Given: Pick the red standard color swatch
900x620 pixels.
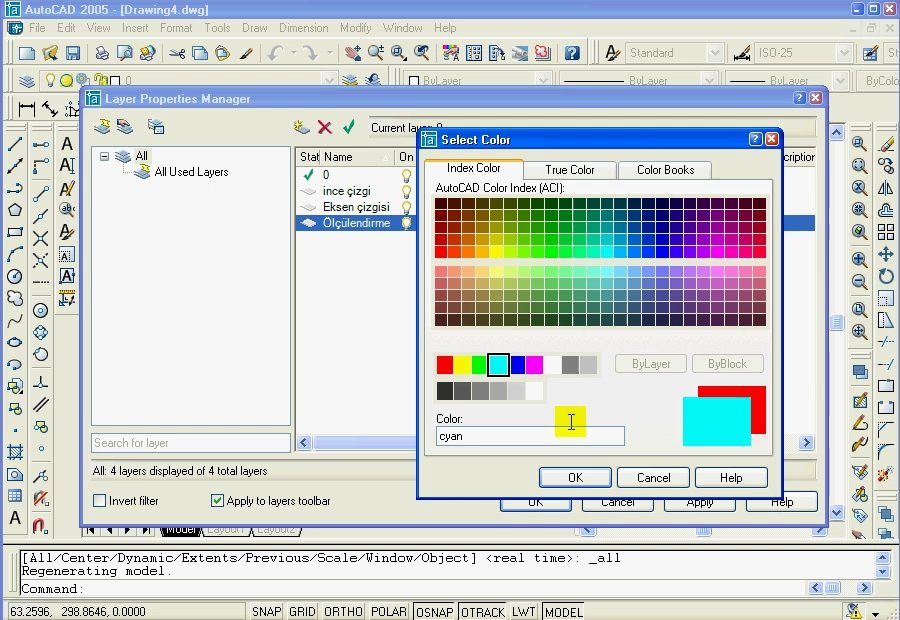Looking at the screenshot, I should tap(445, 365).
